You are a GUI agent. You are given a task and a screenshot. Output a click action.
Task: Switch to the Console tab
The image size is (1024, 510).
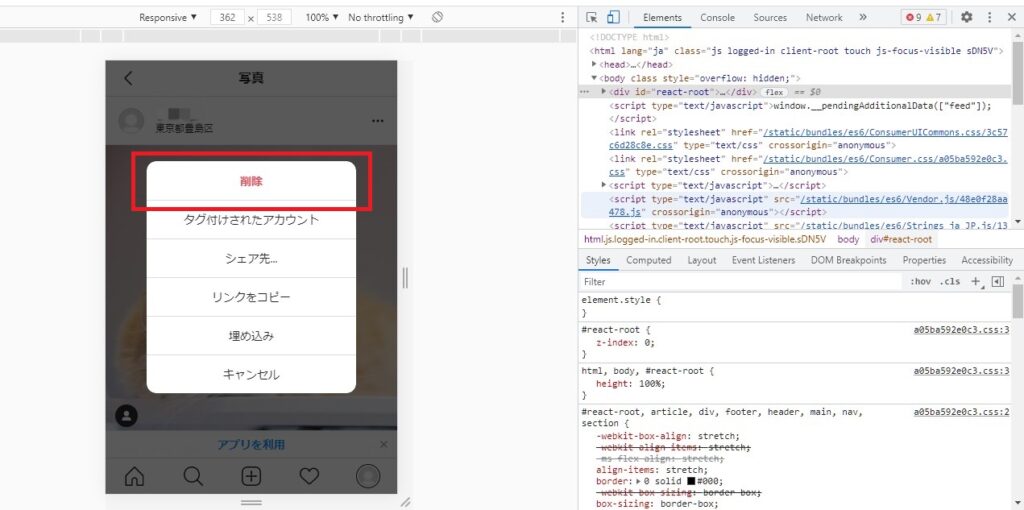point(717,18)
